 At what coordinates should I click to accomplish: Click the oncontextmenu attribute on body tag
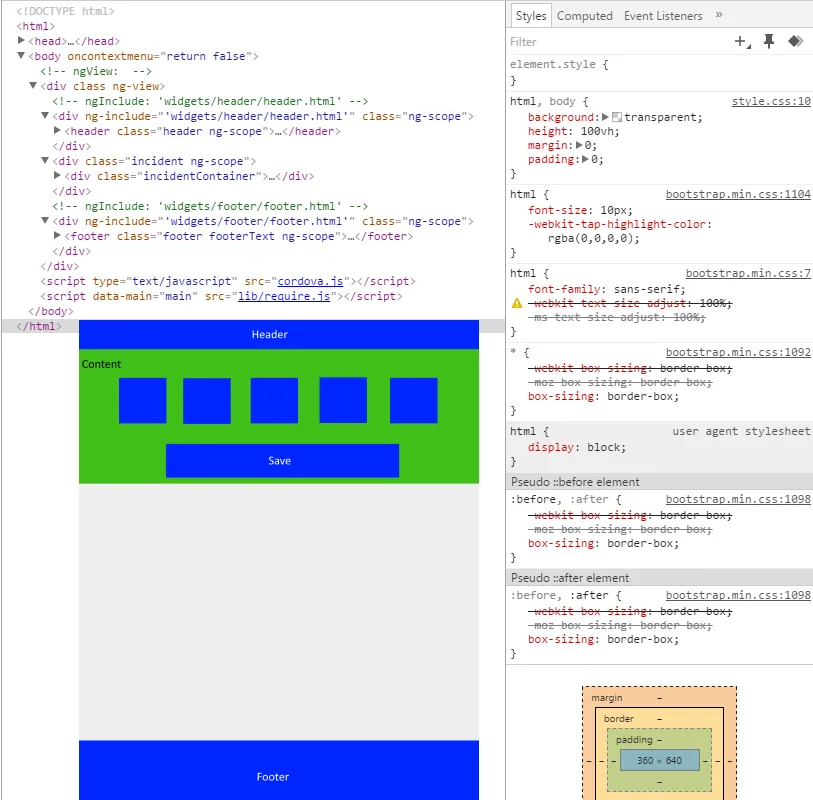pyautogui.click(x=159, y=56)
